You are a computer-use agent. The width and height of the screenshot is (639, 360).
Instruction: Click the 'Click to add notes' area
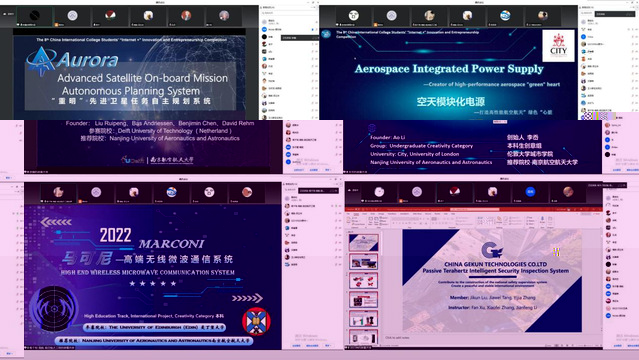[397, 338]
